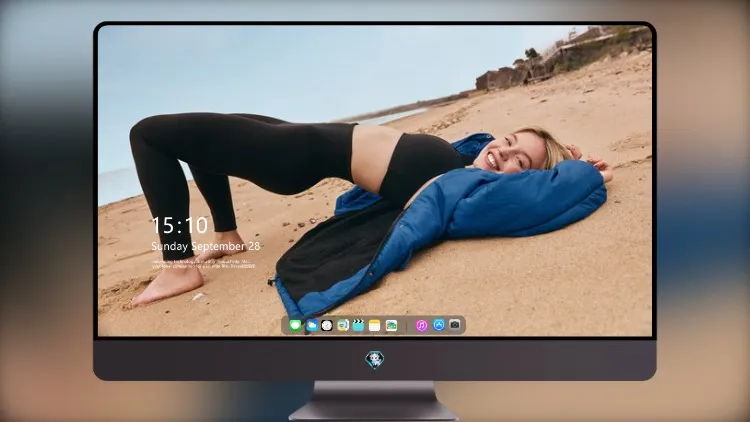This screenshot has width=750, height=422.
Task: Click the 15:10 clock widget
Action: [180, 225]
